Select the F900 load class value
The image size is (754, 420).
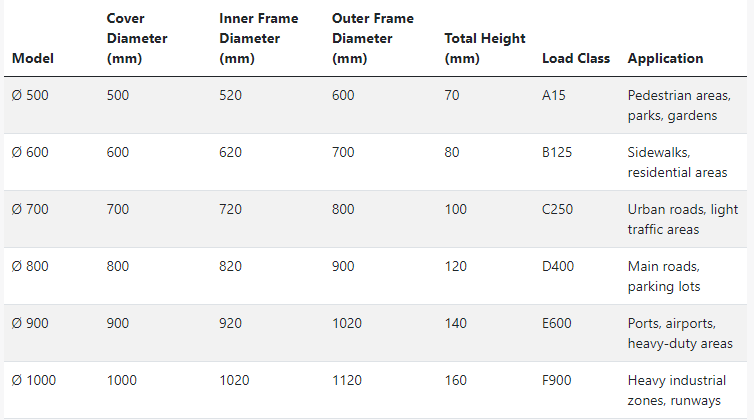point(556,381)
